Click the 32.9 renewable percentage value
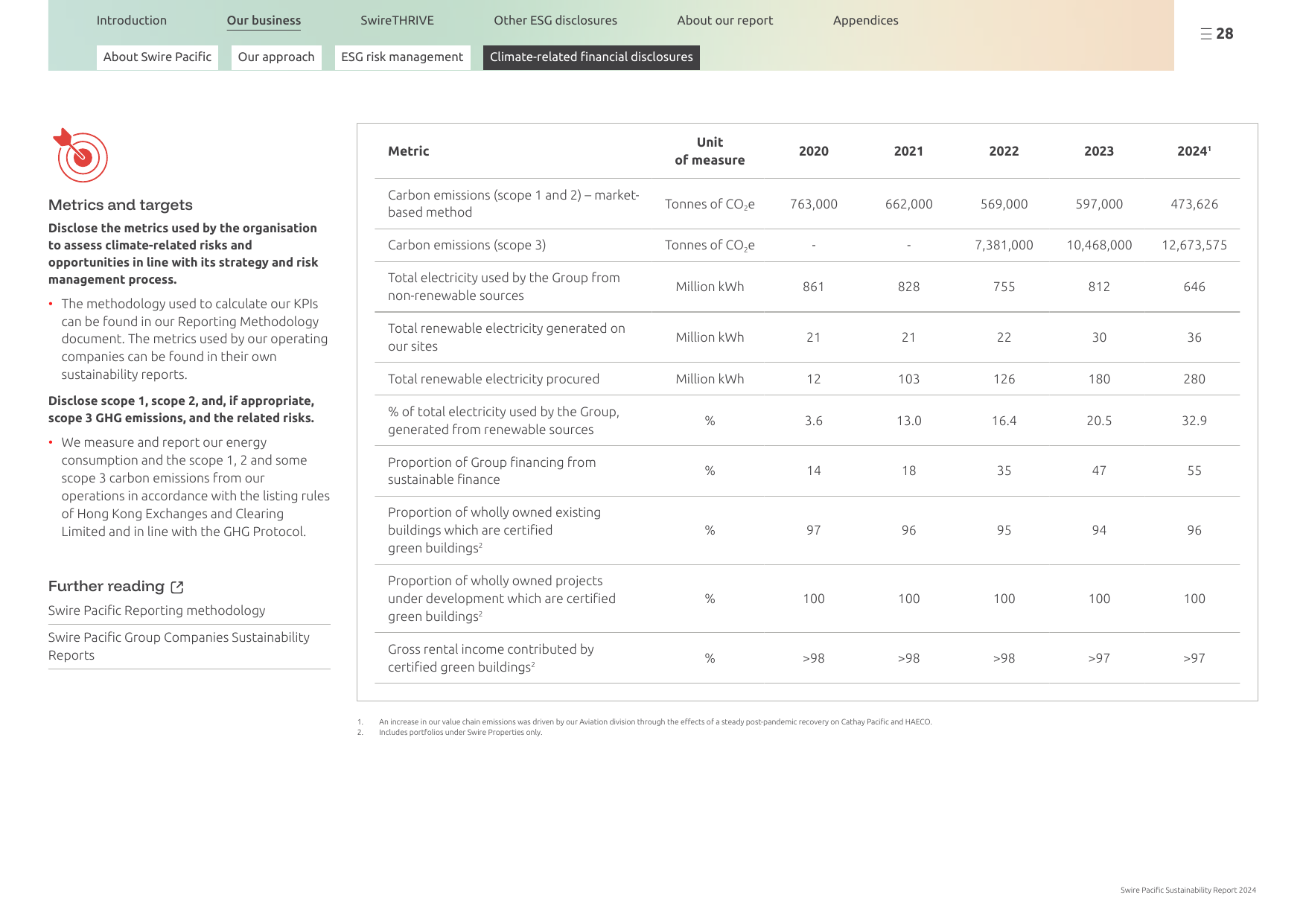The image size is (1306, 924). click(x=1194, y=421)
